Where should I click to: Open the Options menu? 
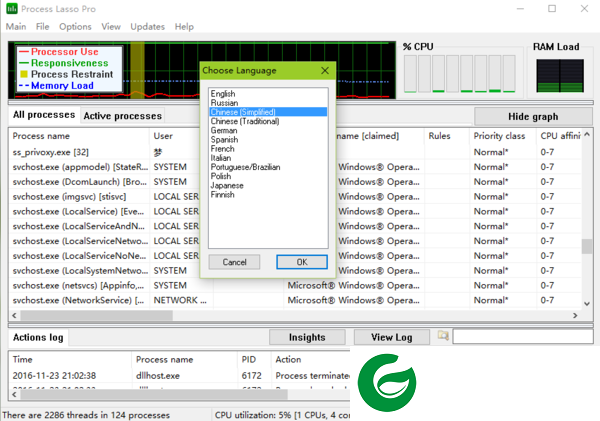tap(75, 26)
